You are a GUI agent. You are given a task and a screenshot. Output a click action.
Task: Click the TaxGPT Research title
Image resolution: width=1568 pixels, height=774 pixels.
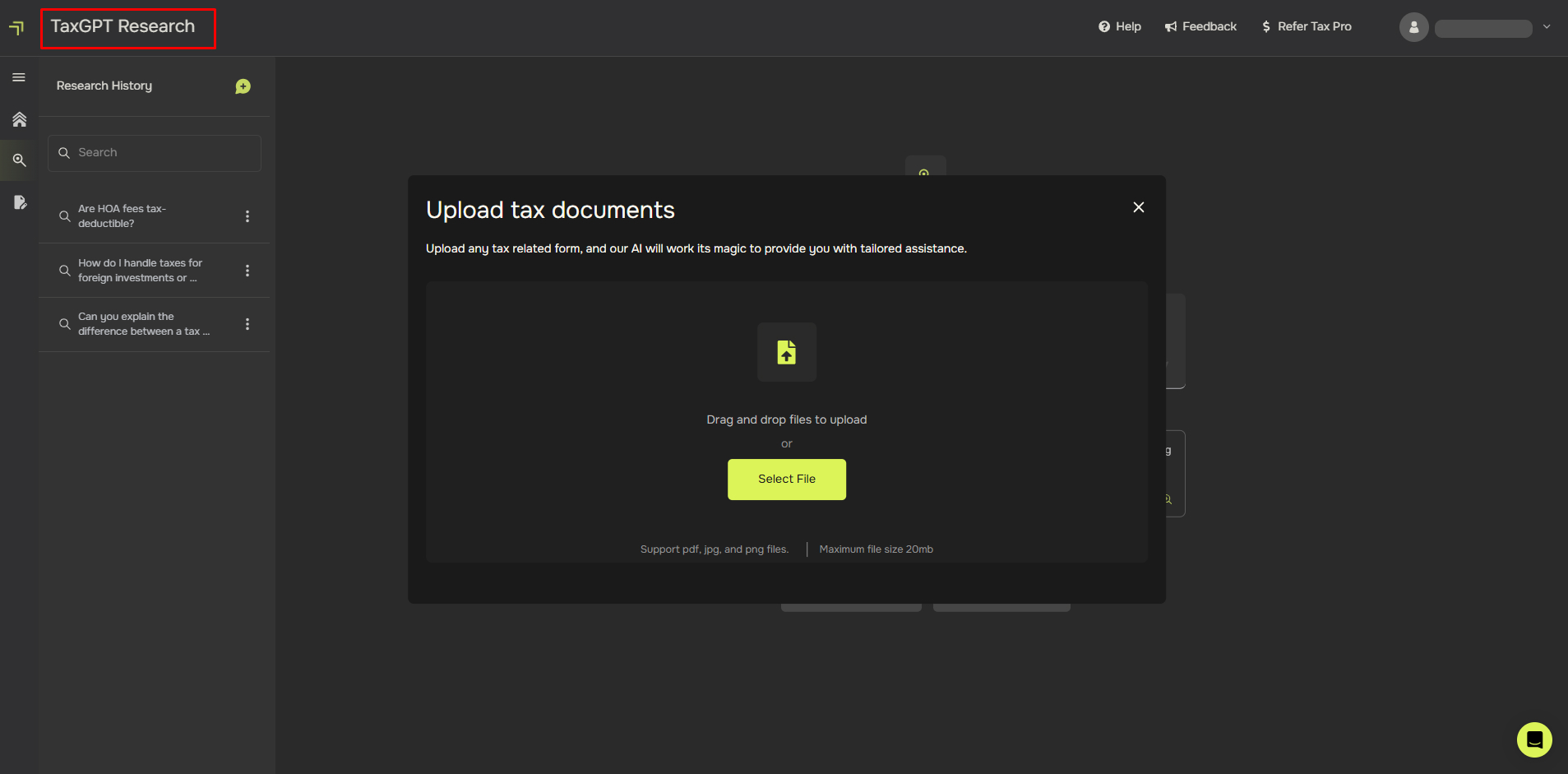pos(123,26)
